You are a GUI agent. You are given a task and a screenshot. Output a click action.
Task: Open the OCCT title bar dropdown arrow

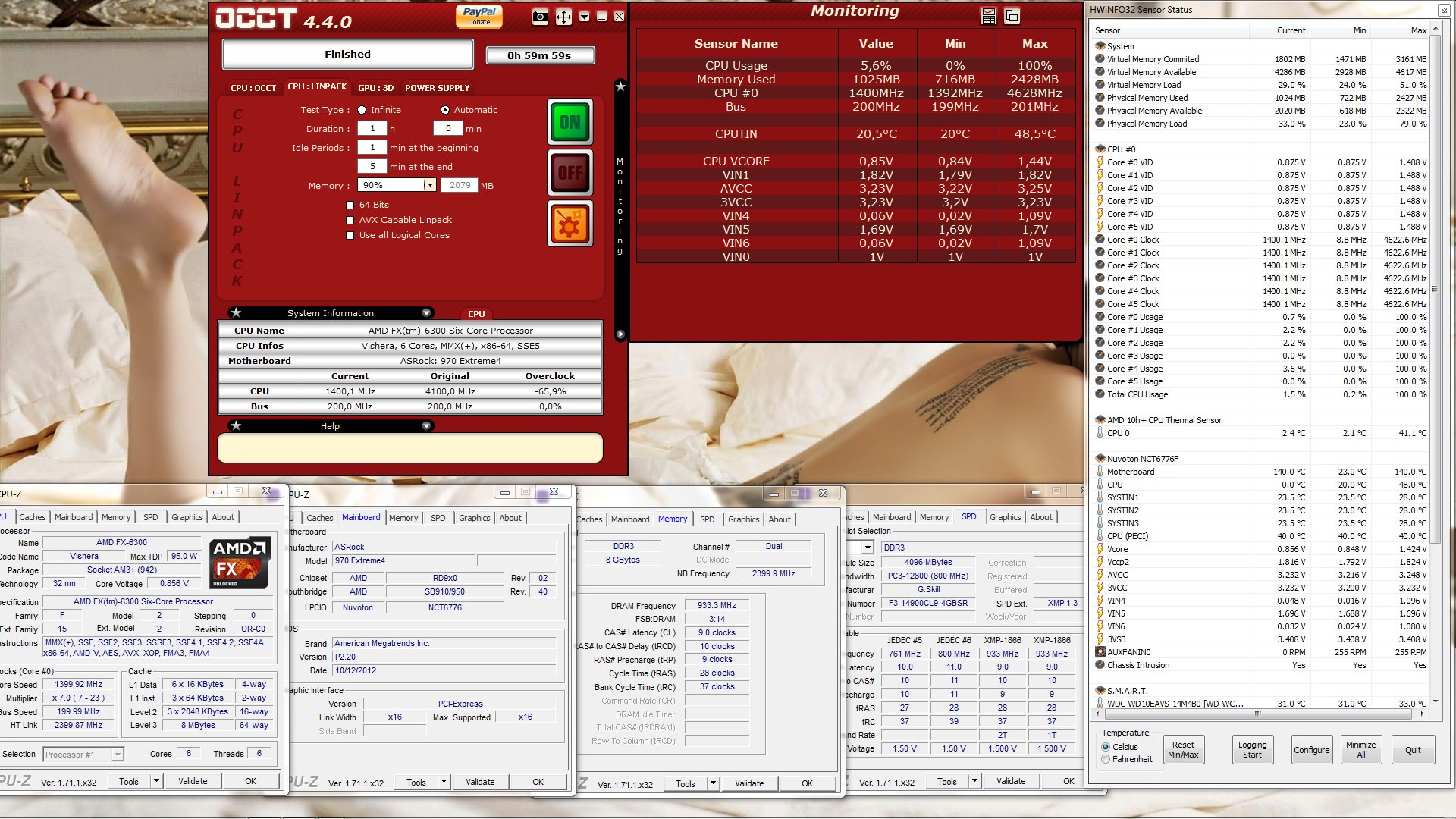[x=584, y=17]
